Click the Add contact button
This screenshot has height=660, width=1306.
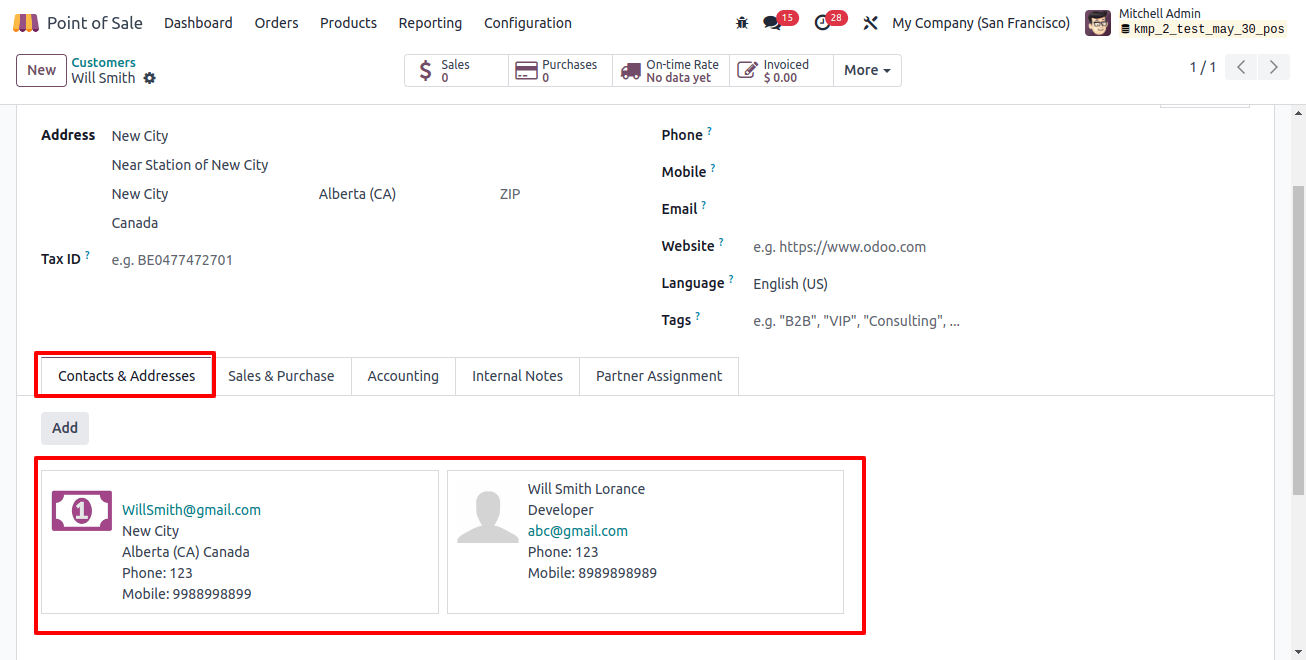tap(65, 428)
